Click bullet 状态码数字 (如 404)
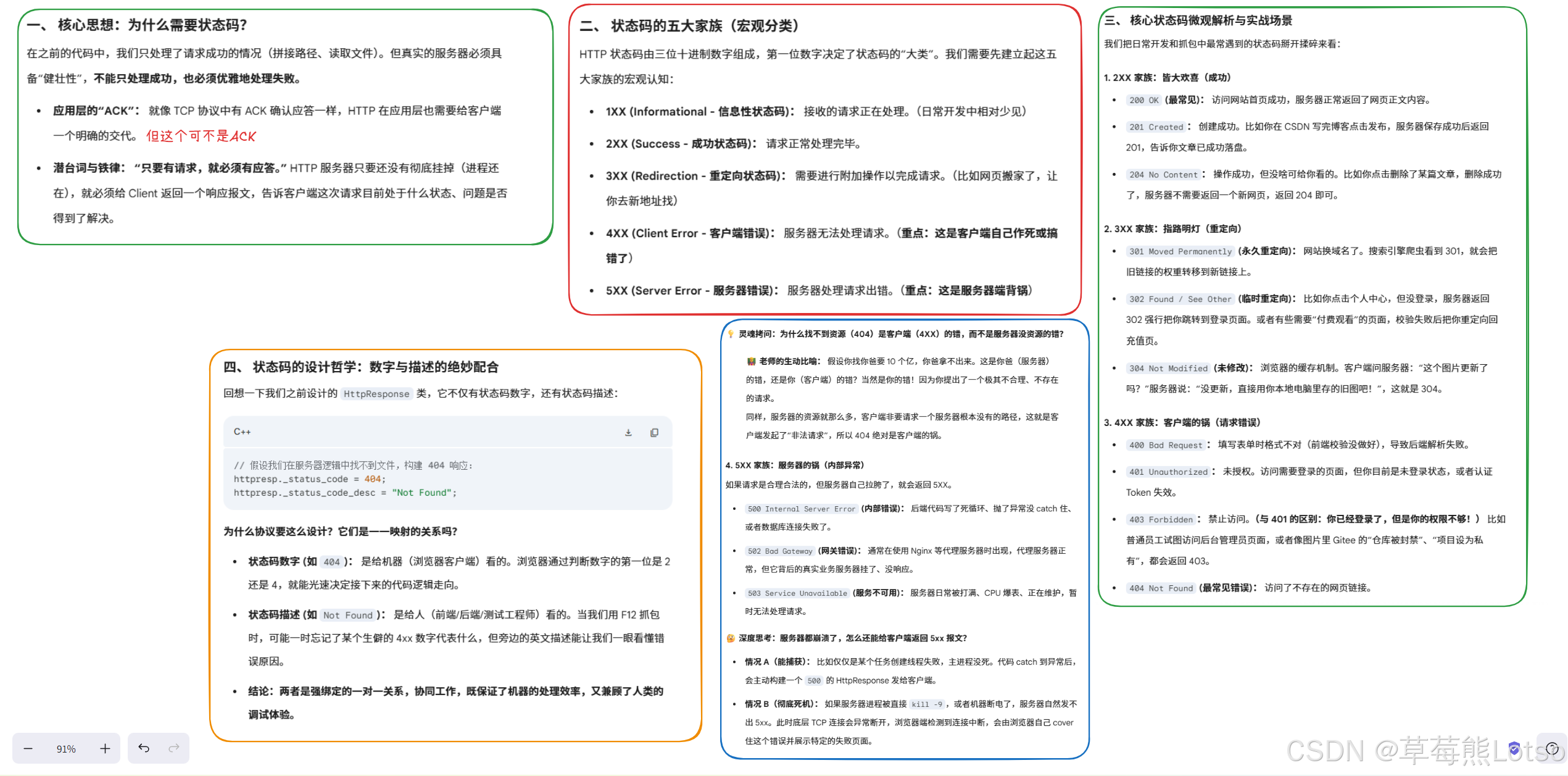The height and width of the screenshot is (776, 1568). [x=459, y=573]
